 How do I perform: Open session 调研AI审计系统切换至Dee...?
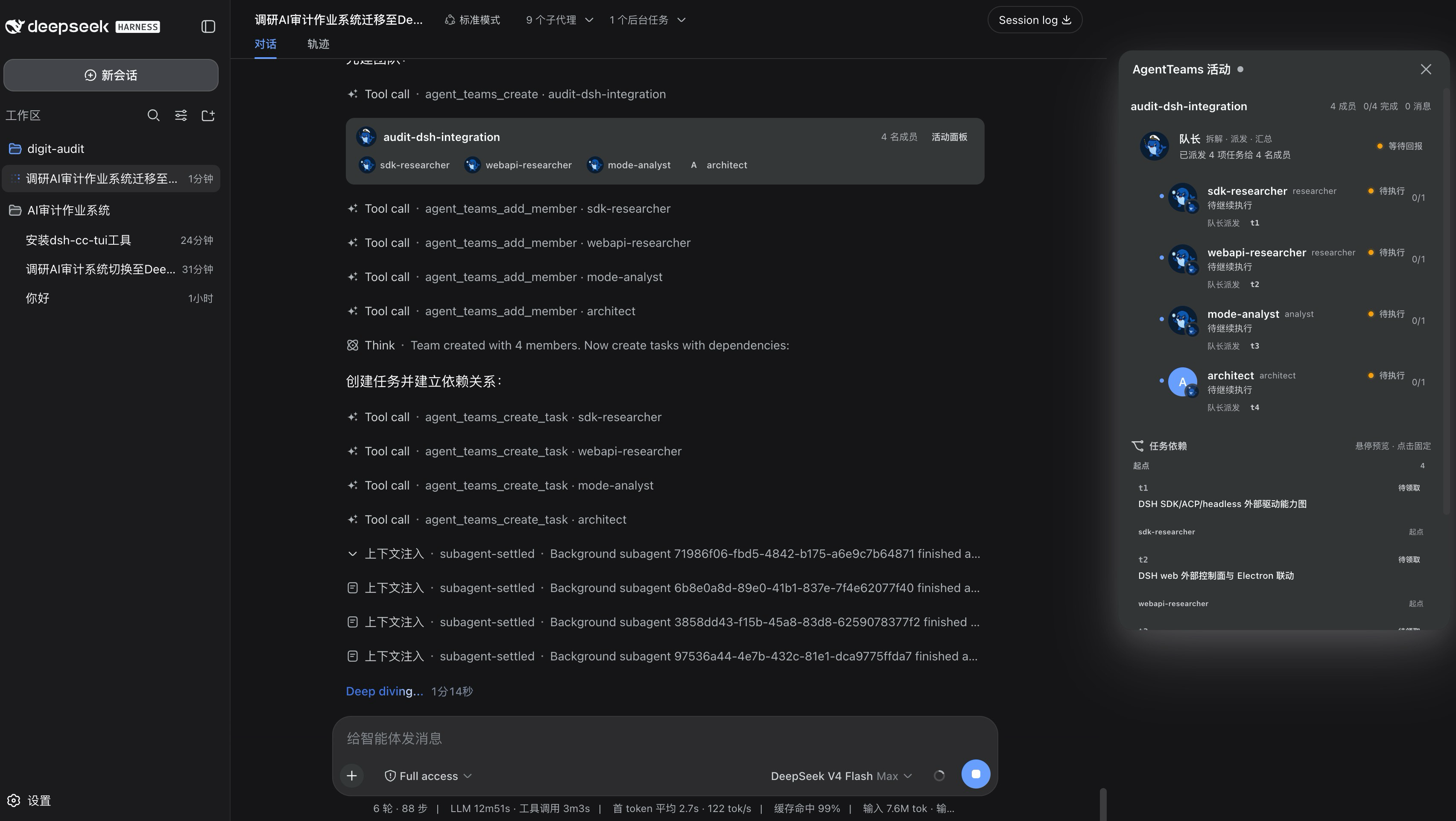tap(111, 269)
